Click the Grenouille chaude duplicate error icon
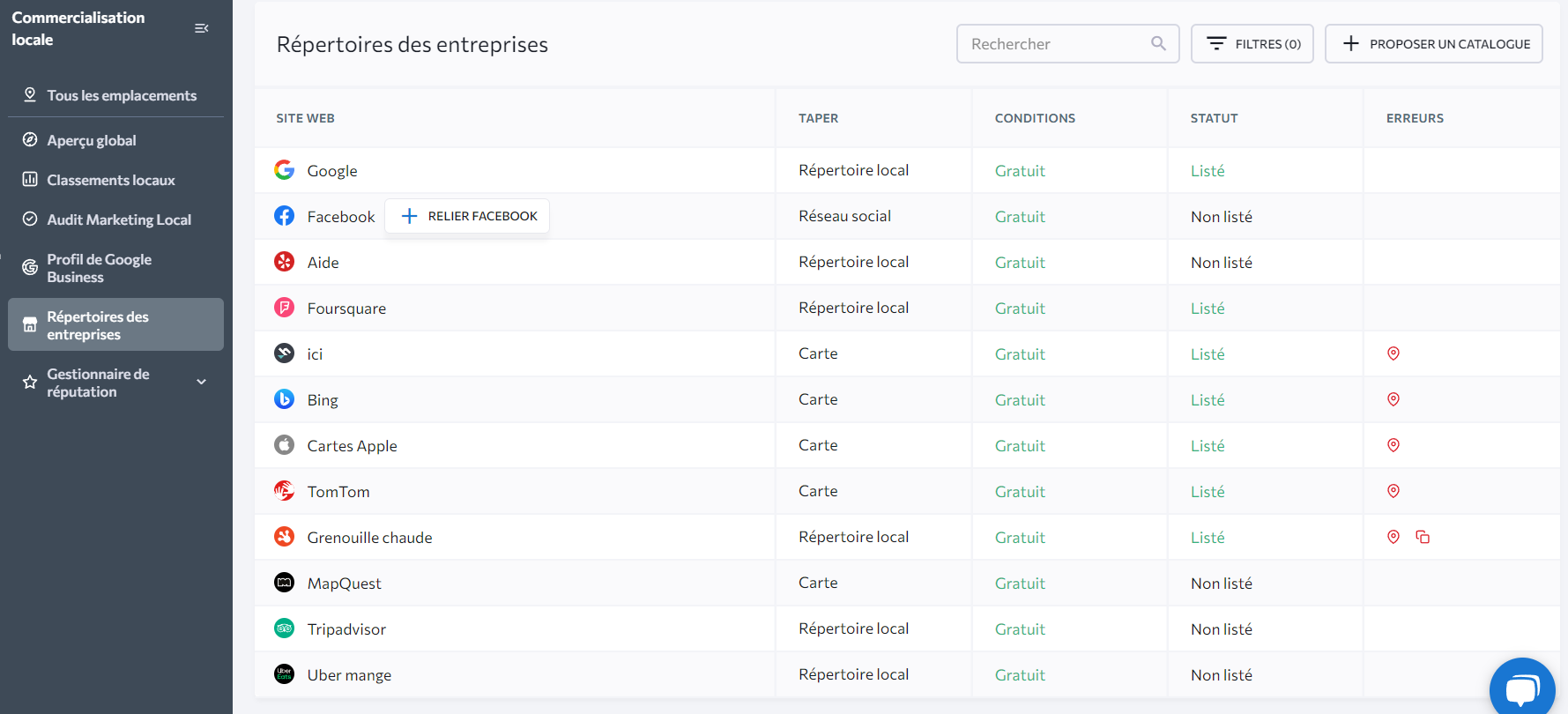Viewport: 1568px width, 714px height. (x=1423, y=537)
